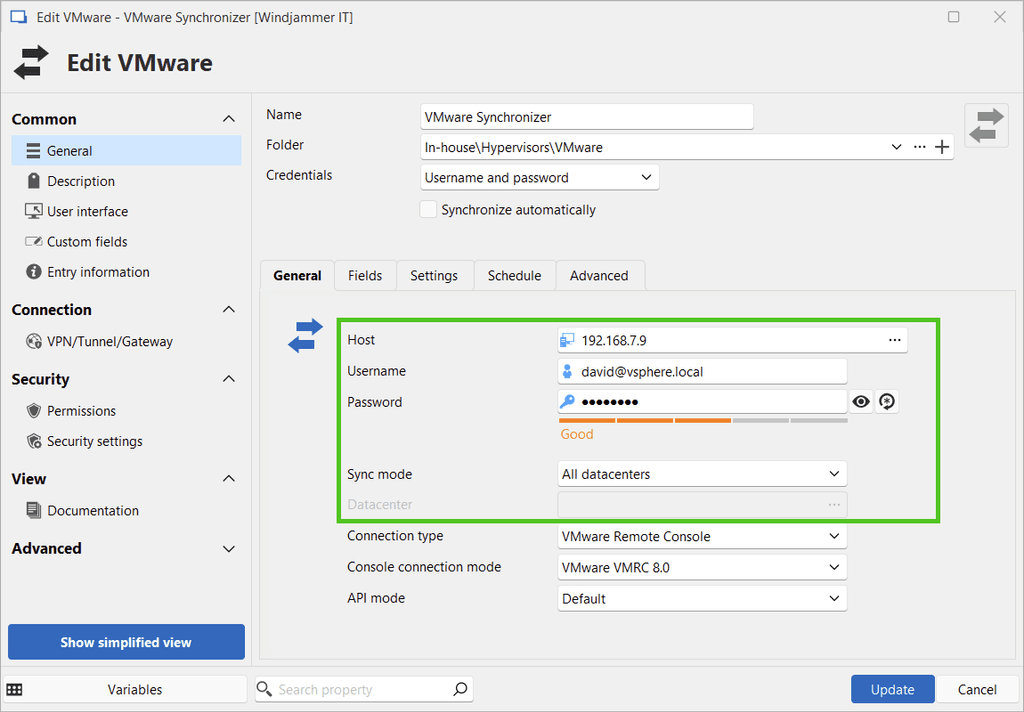The image size is (1024, 712).
Task: Enable Synchronize automatically checkbox
Action: point(429,210)
